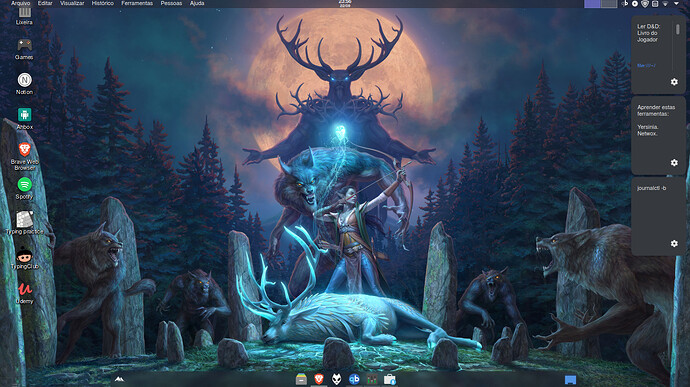This screenshot has height=387, width=690.
Task: Open Brave Web Browser desktop shortcut
Action: pos(24,156)
